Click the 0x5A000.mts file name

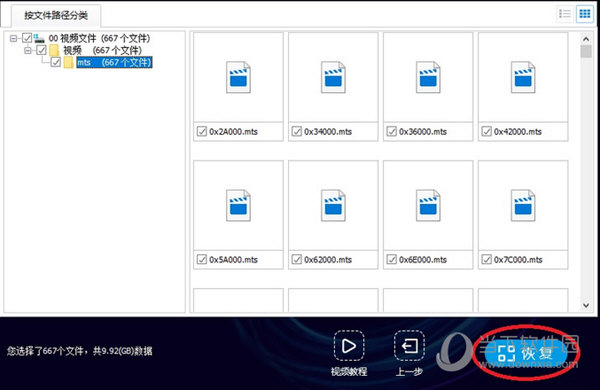(233, 260)
